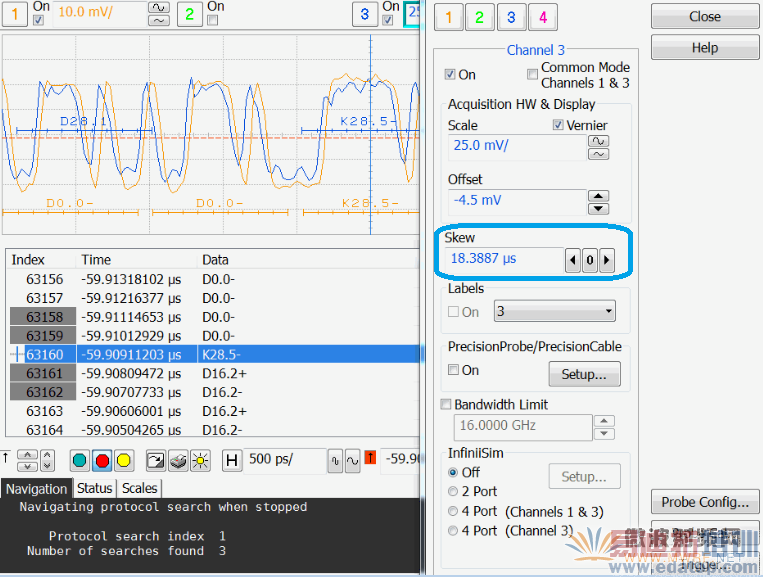Click the Run (green octagon) button
This screenshot has width=763, height=578.
coord(79,460)
